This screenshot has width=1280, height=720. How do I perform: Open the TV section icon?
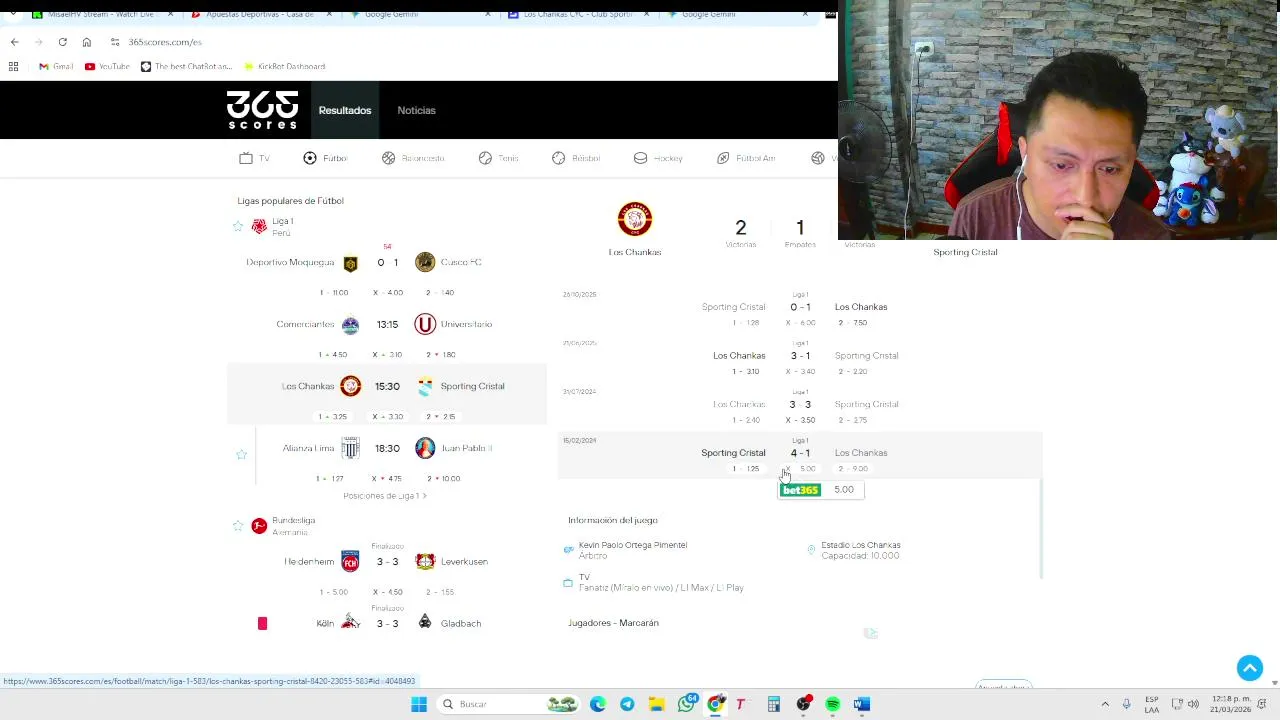pos(246,158)
